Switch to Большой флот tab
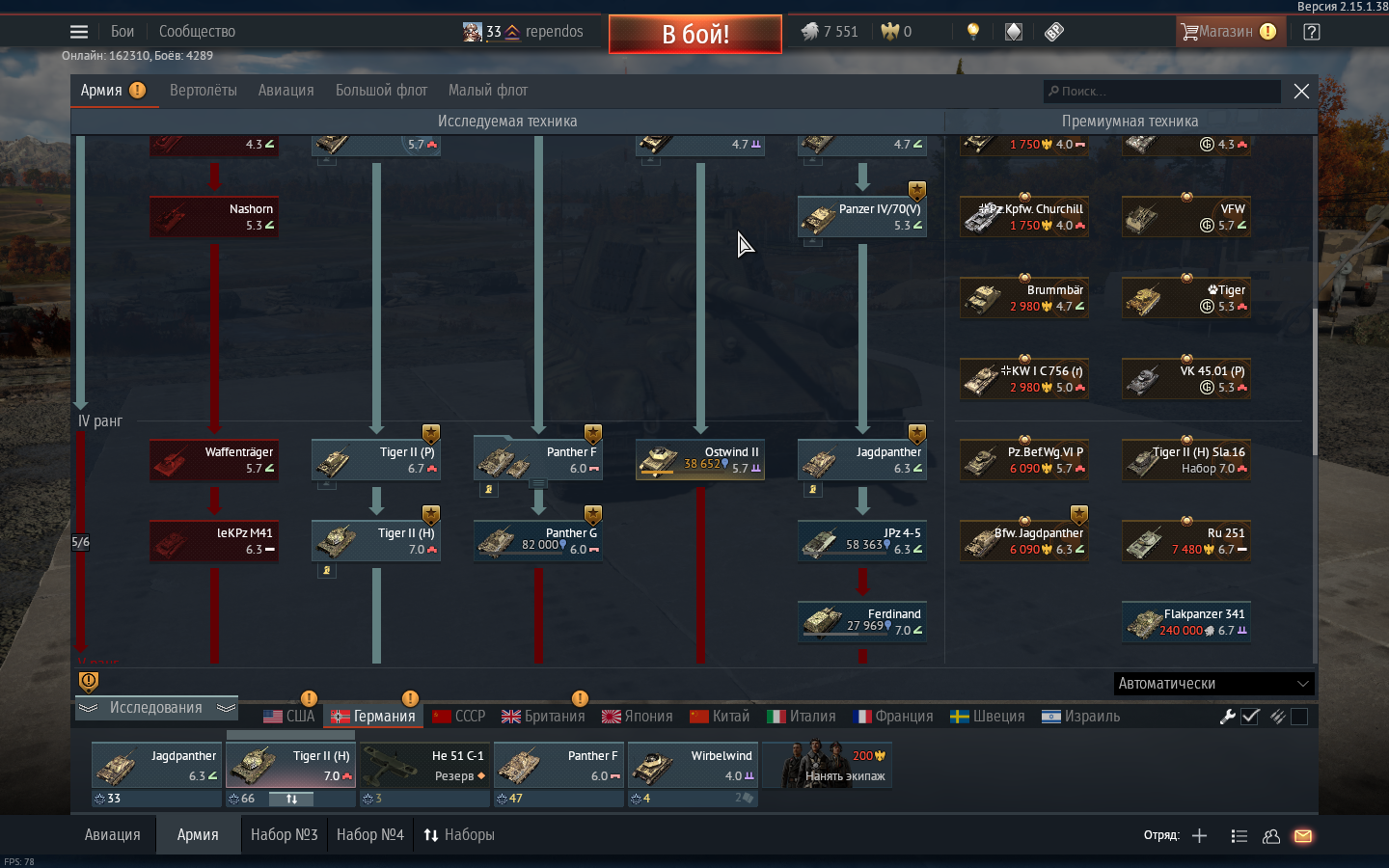 [x=381, y=91]
